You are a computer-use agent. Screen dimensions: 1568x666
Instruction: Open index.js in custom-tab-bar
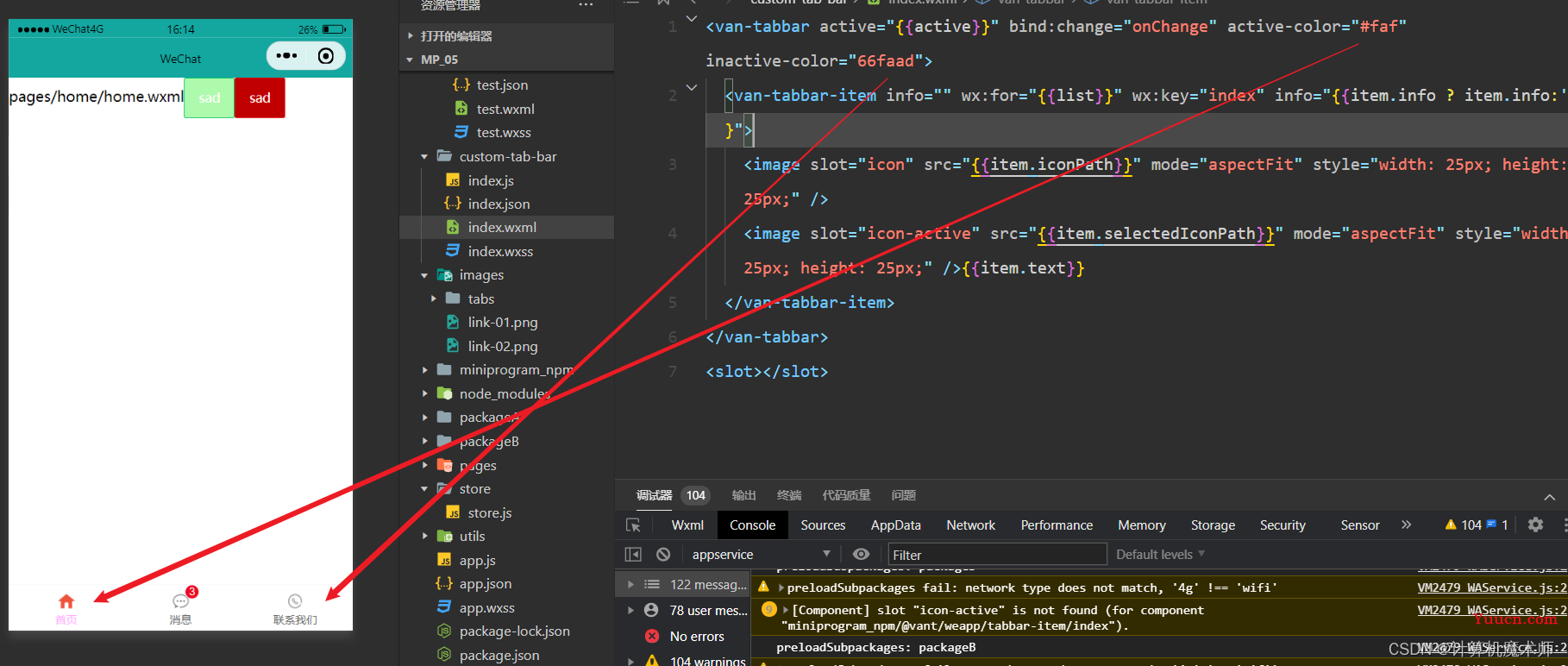[491, 180]
